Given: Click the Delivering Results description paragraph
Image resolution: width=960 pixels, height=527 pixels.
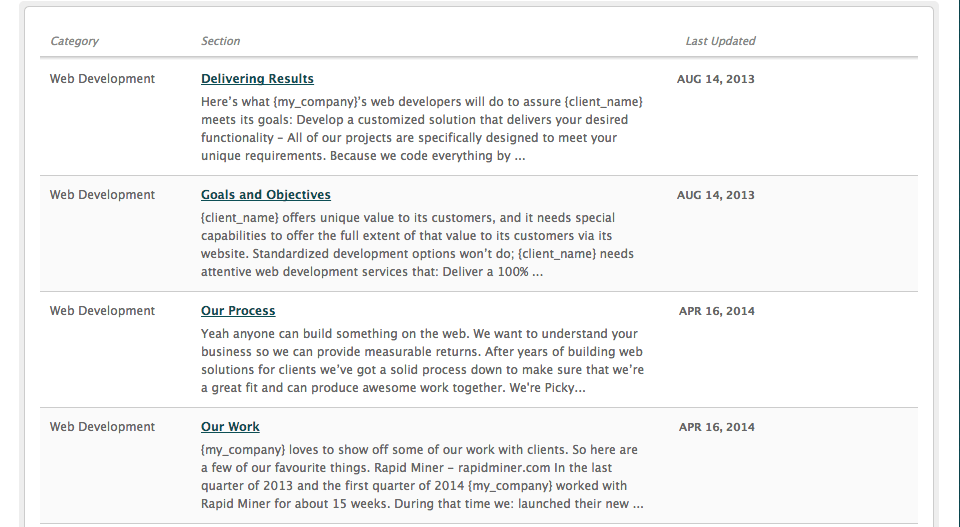Looking at the screenshot, I should [420, 129].
